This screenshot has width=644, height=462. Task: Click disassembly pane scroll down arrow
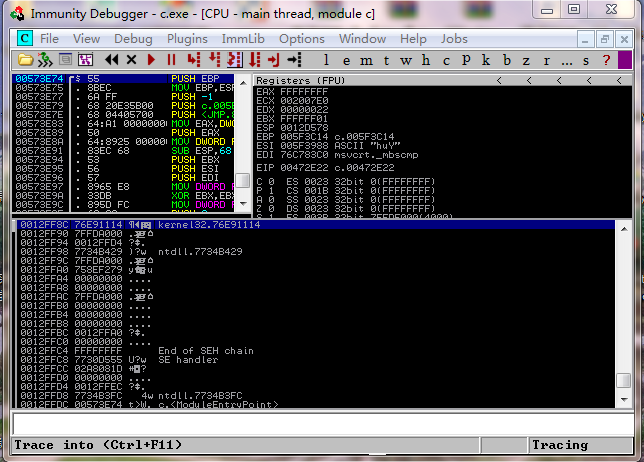pyautogui.click(x=243, y=204)
